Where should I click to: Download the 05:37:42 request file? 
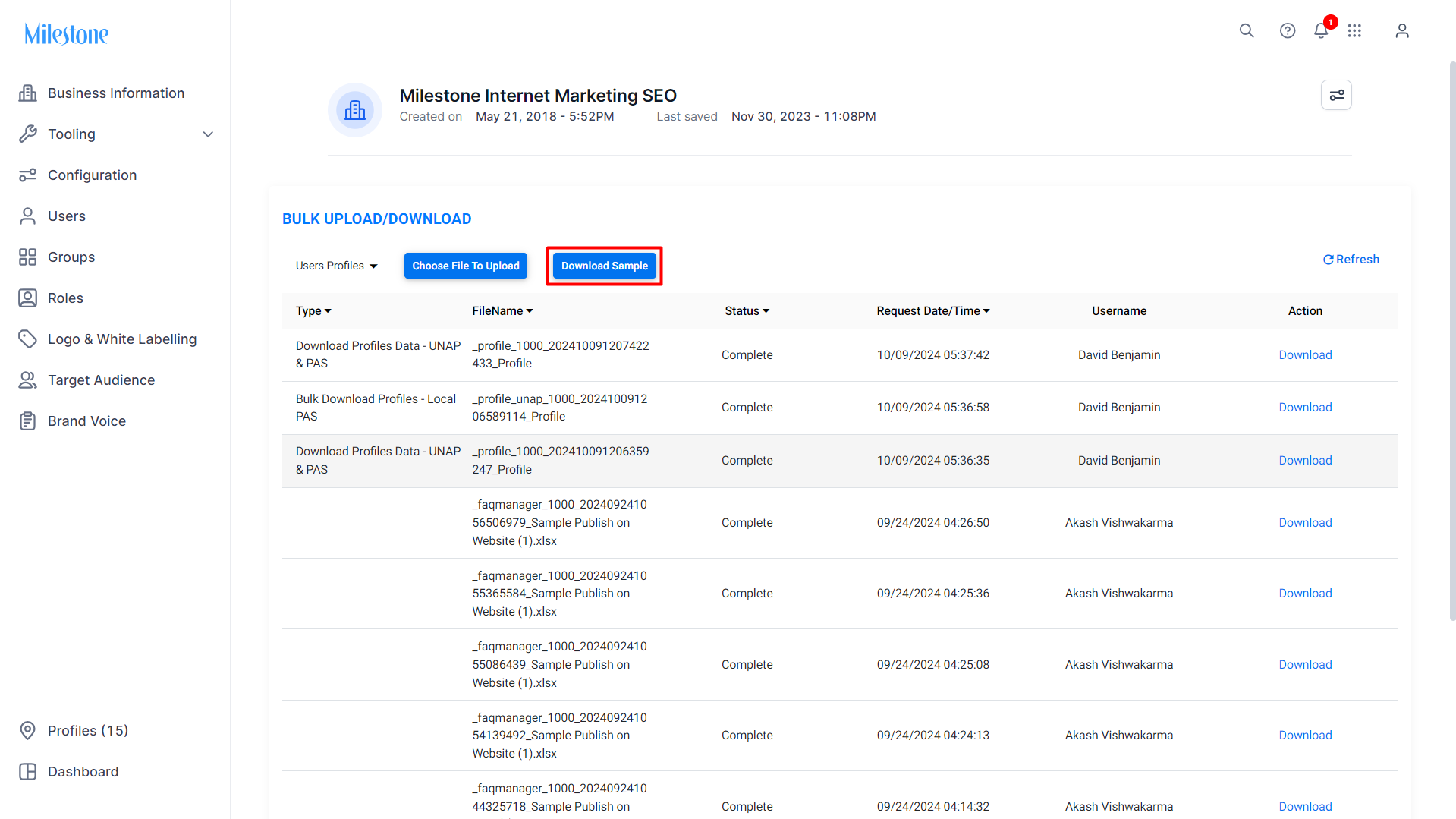pyautogui.click(x=1305, y=354)
